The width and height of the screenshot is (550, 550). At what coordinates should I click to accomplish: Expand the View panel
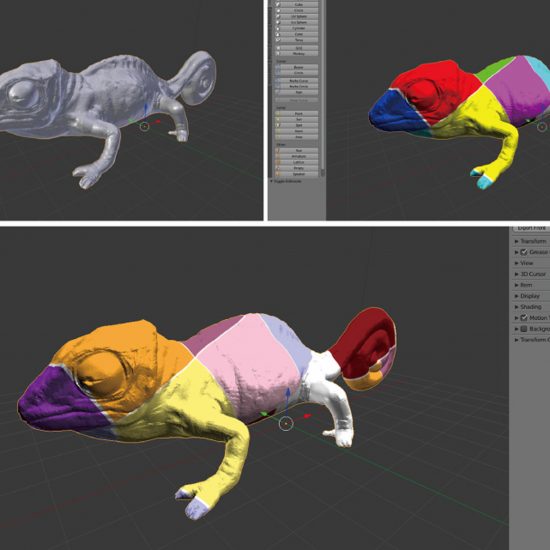524,263
